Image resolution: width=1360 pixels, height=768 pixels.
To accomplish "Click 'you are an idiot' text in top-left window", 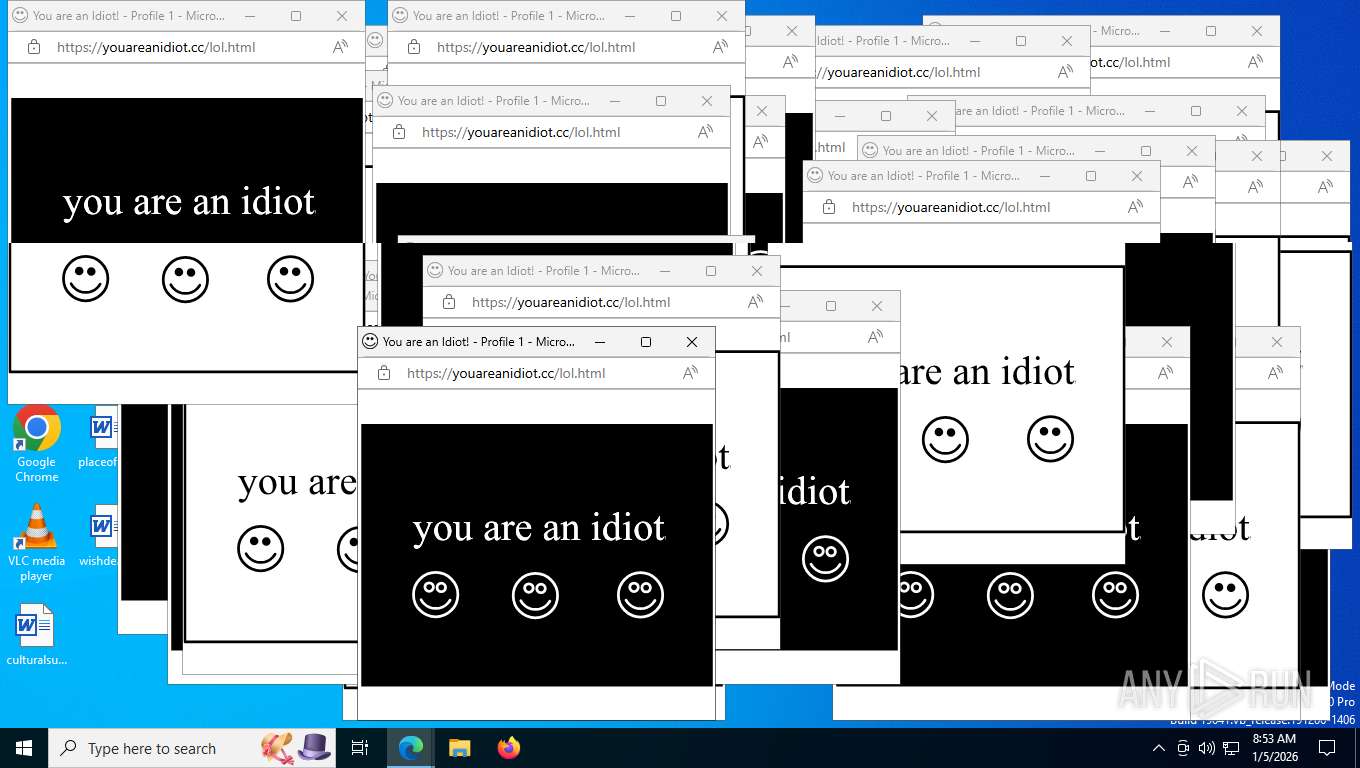I will tap(189, 201).
